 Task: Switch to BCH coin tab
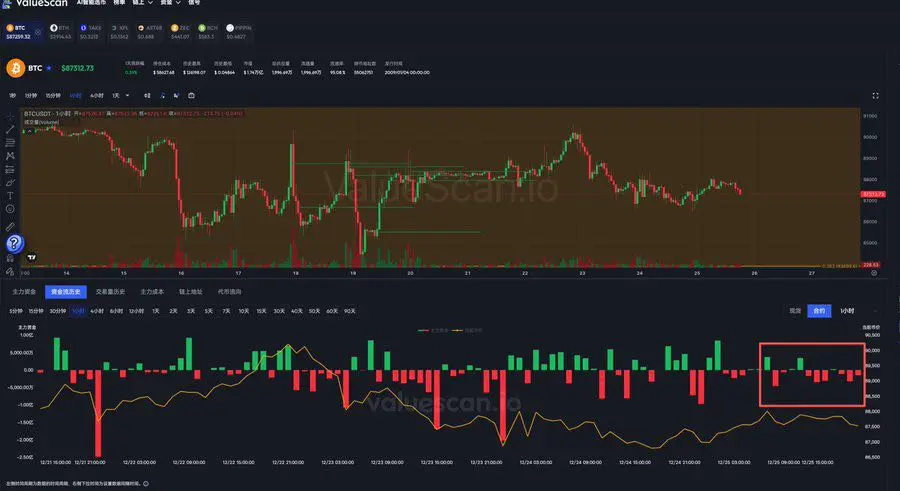208,32
